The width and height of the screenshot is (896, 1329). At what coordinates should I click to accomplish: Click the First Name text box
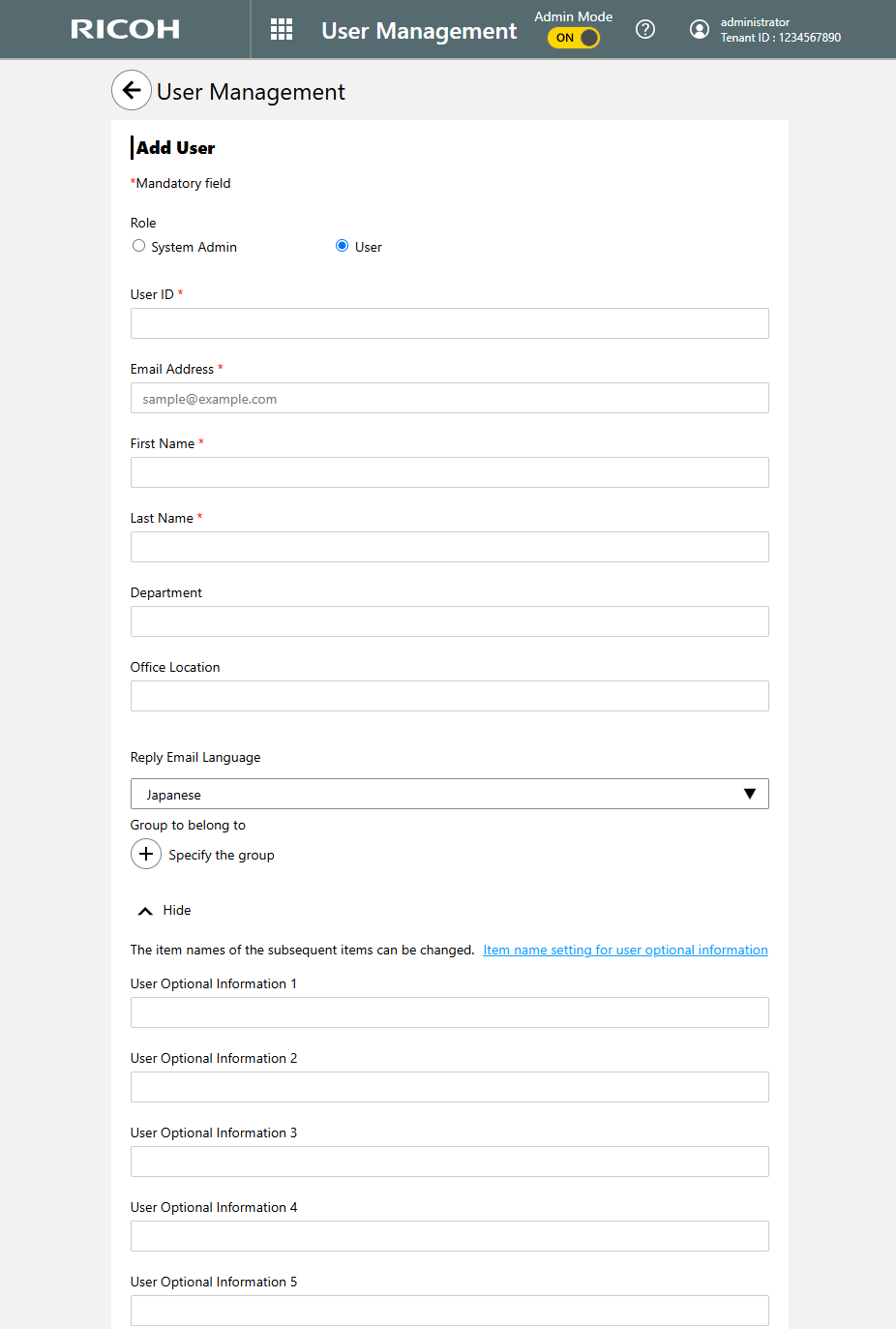449,472
